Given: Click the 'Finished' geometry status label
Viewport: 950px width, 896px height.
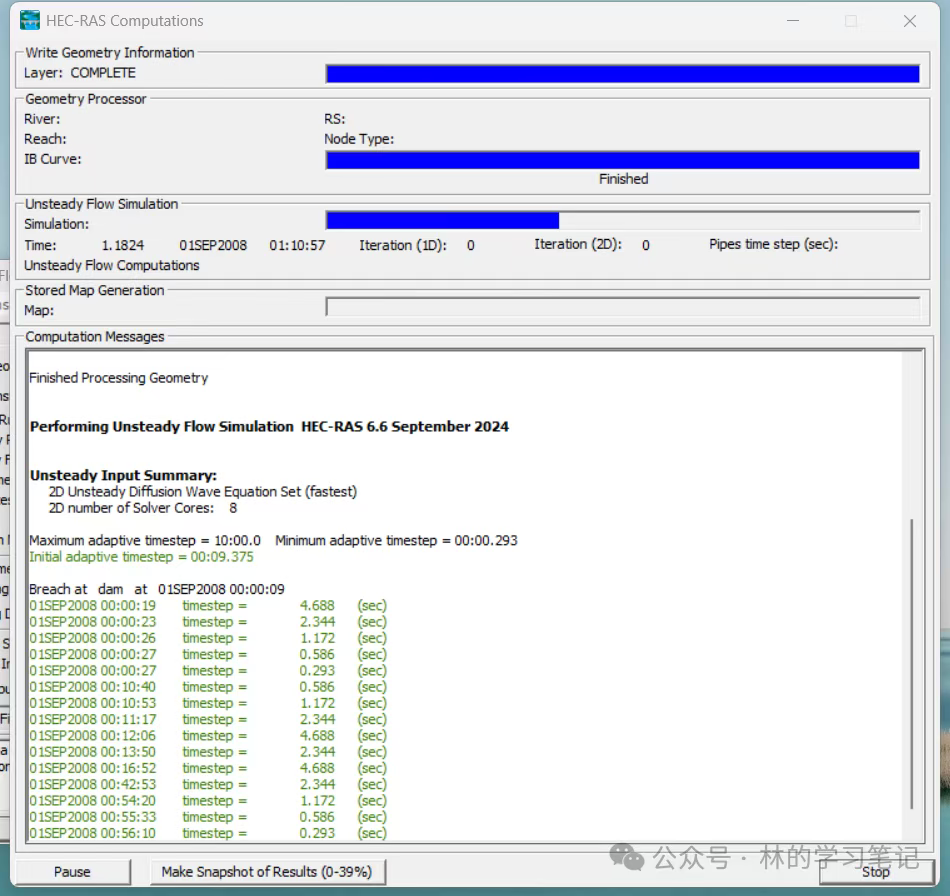Looking at the screenshot, I should pos(623,179).
